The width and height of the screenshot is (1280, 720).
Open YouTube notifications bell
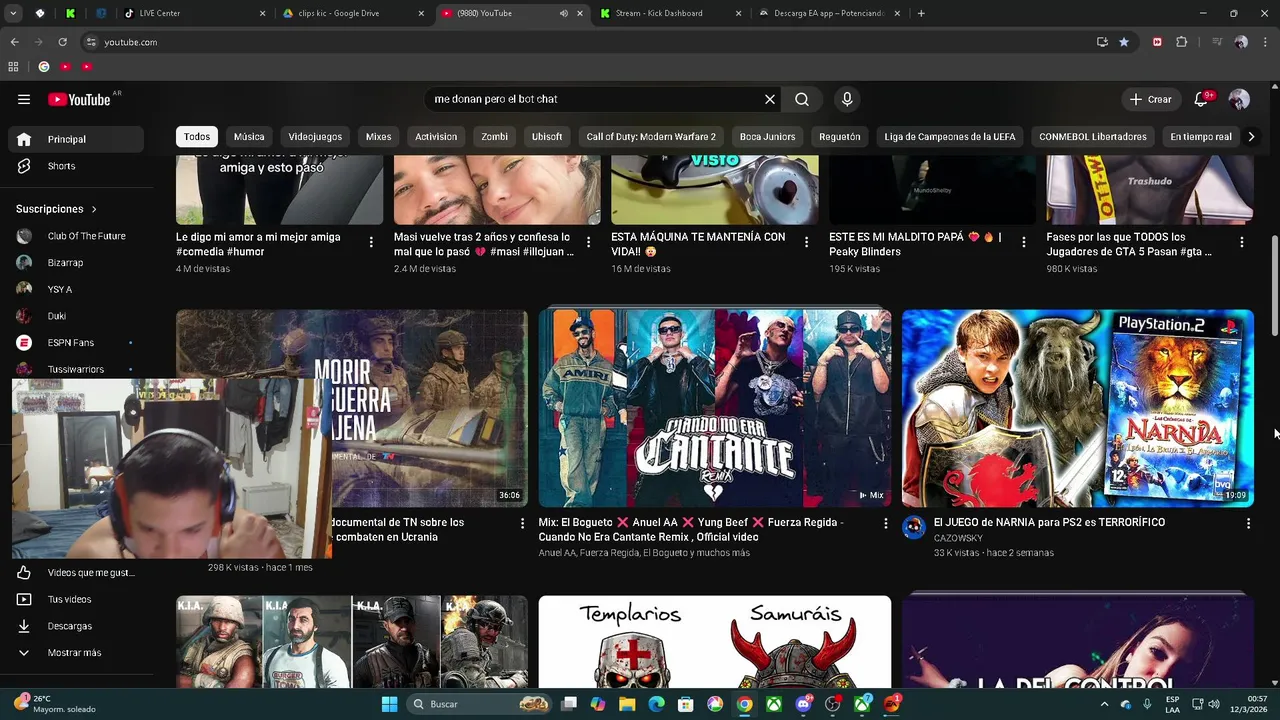click(1201, 99)
